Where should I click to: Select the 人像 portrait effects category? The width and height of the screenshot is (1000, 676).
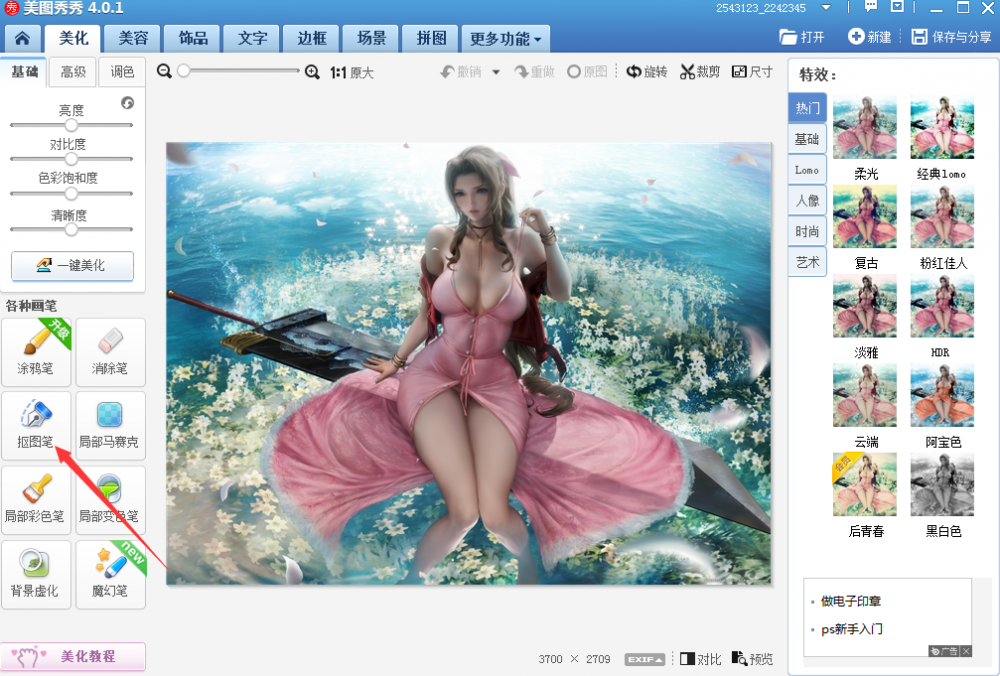point(807,200)
